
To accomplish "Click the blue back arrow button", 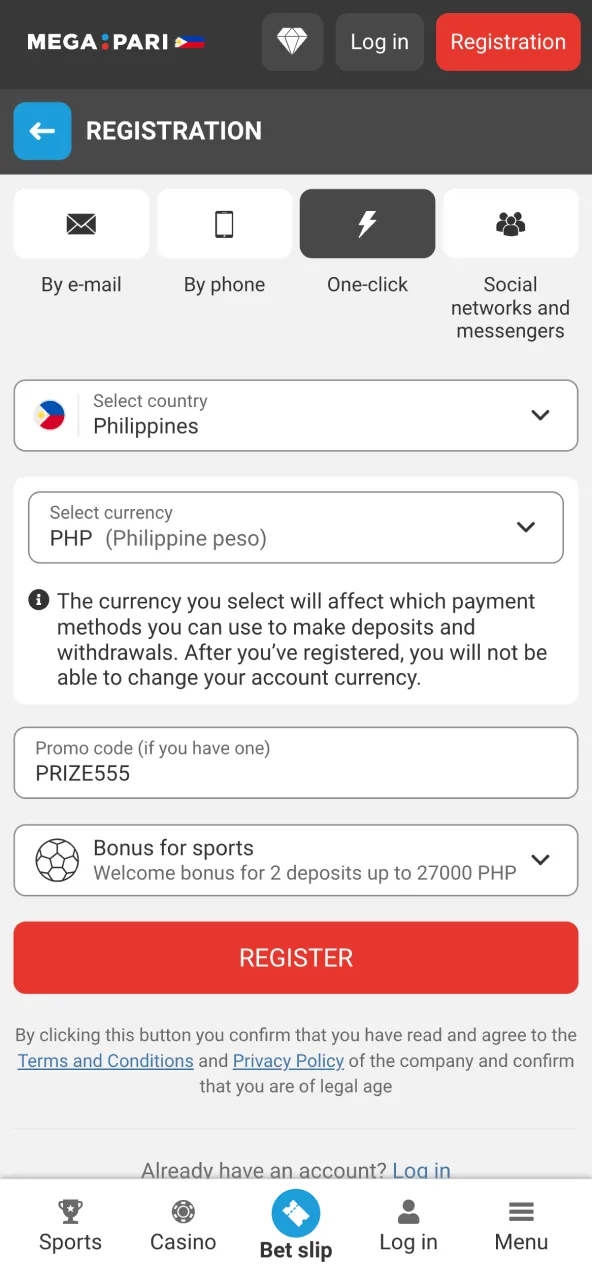I will [x=42, y=131].
